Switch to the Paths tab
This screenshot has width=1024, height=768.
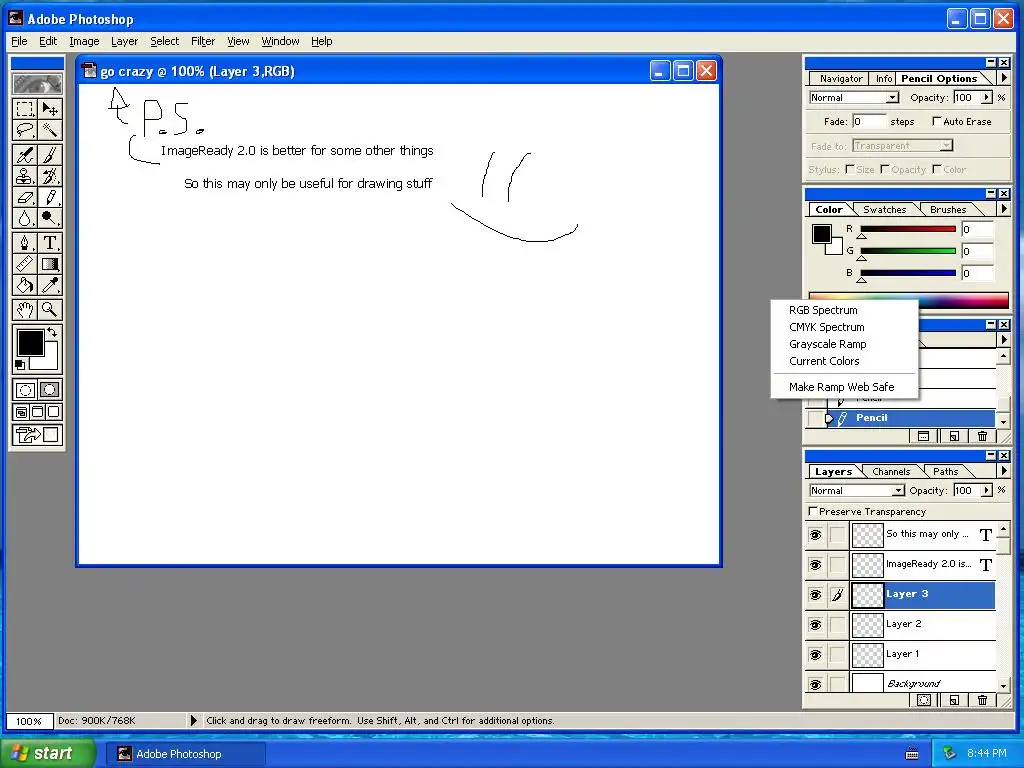(945, 472)
